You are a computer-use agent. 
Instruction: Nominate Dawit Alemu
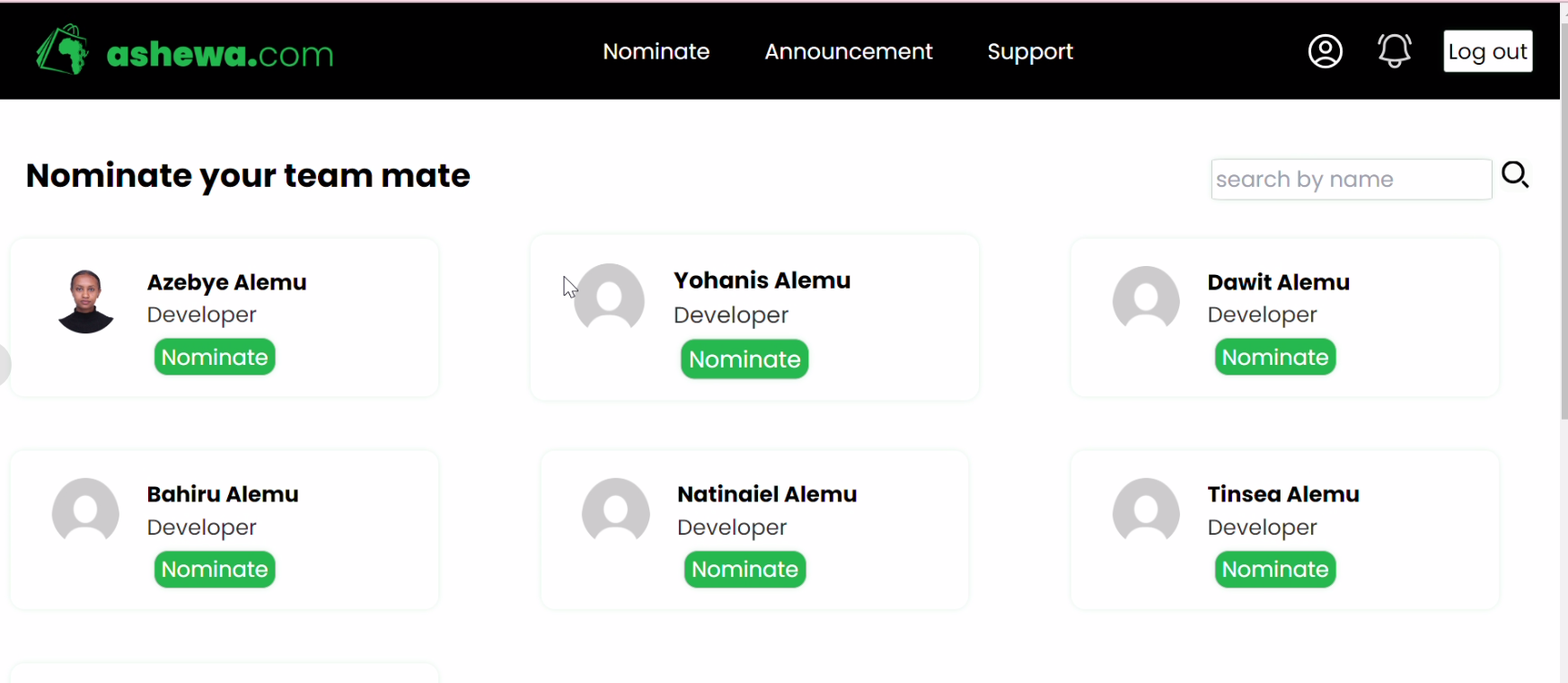1275,357
